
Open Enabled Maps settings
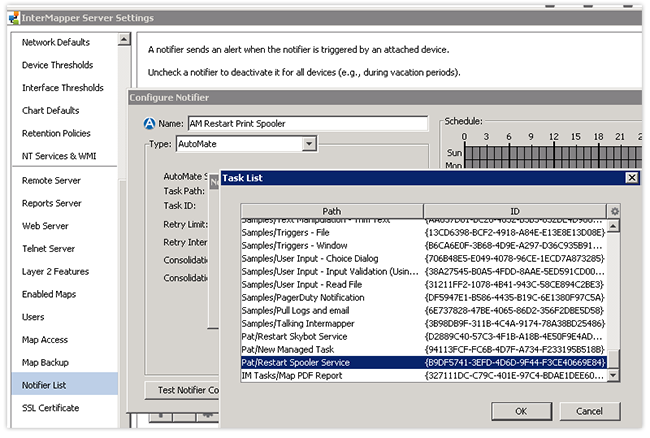click(x=49, y=294)
